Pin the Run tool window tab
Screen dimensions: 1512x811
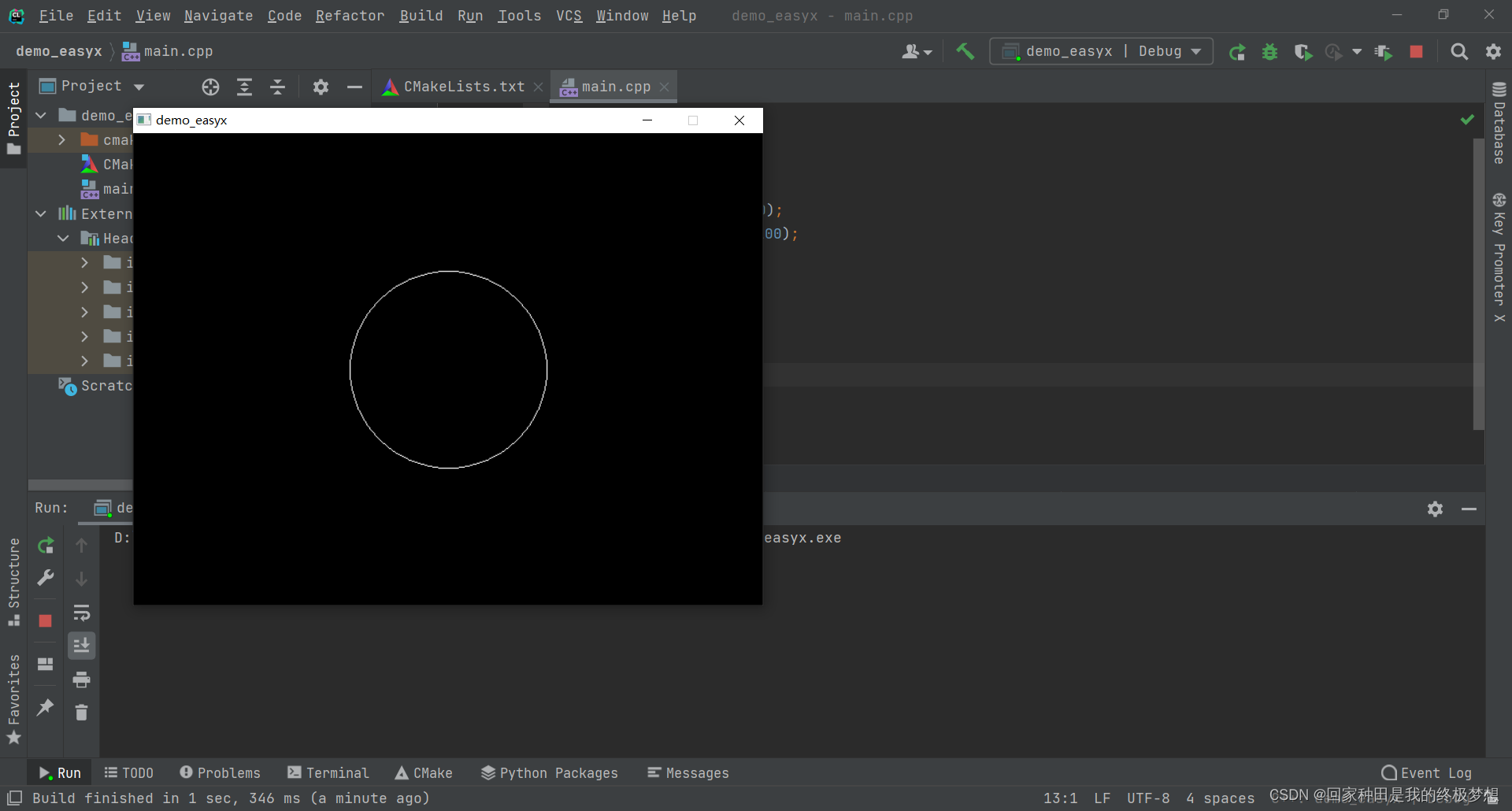click(x=45, y=708)
